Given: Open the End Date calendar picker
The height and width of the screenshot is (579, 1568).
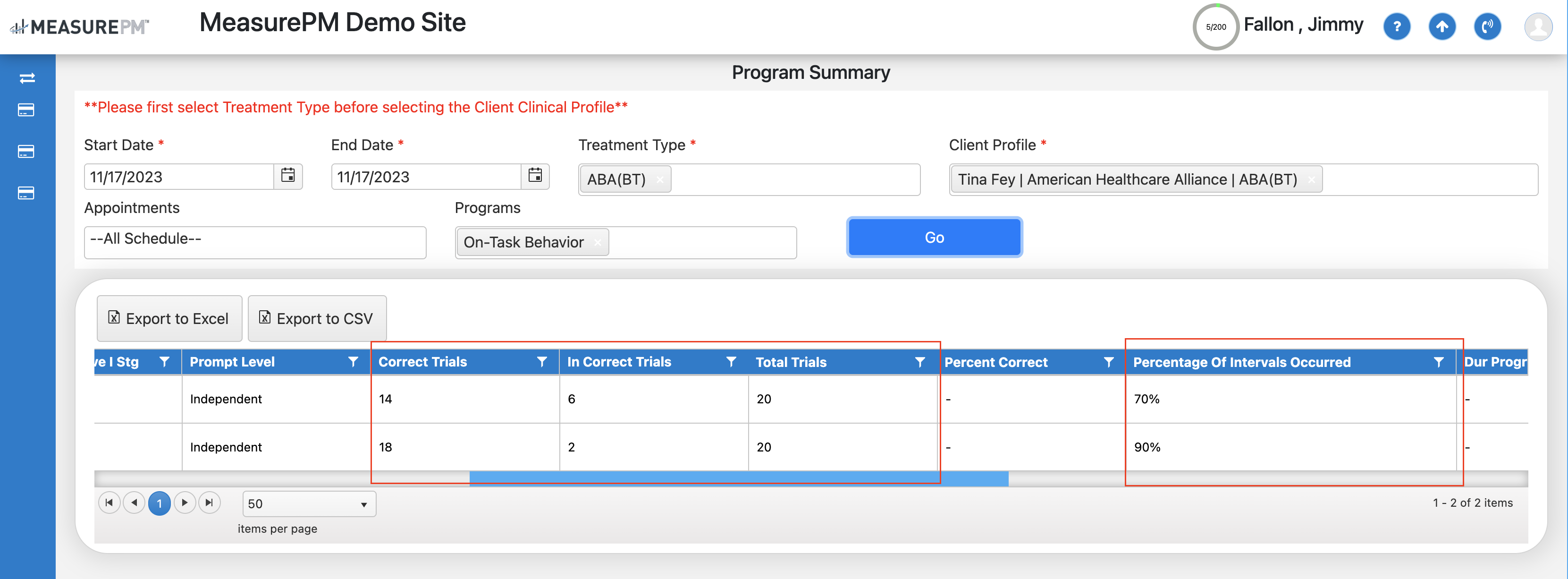Looking at the screenshot, I should (x=535, y=176).
